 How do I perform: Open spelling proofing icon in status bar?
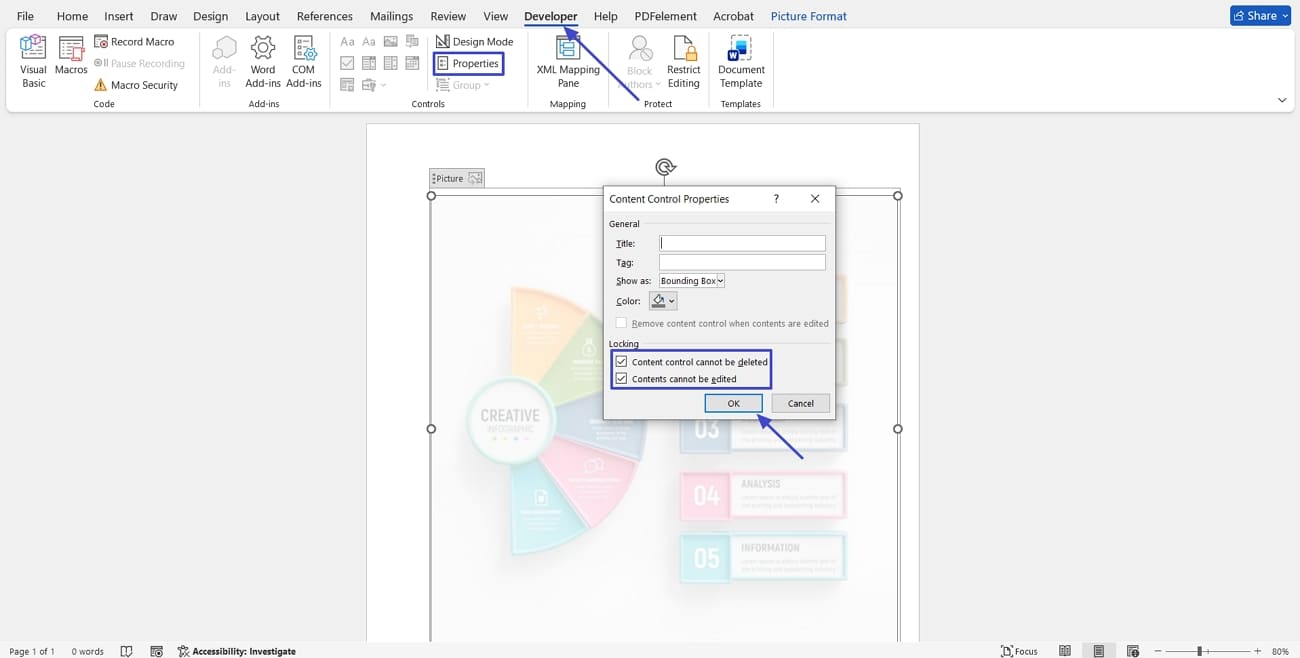pos(126,651)
